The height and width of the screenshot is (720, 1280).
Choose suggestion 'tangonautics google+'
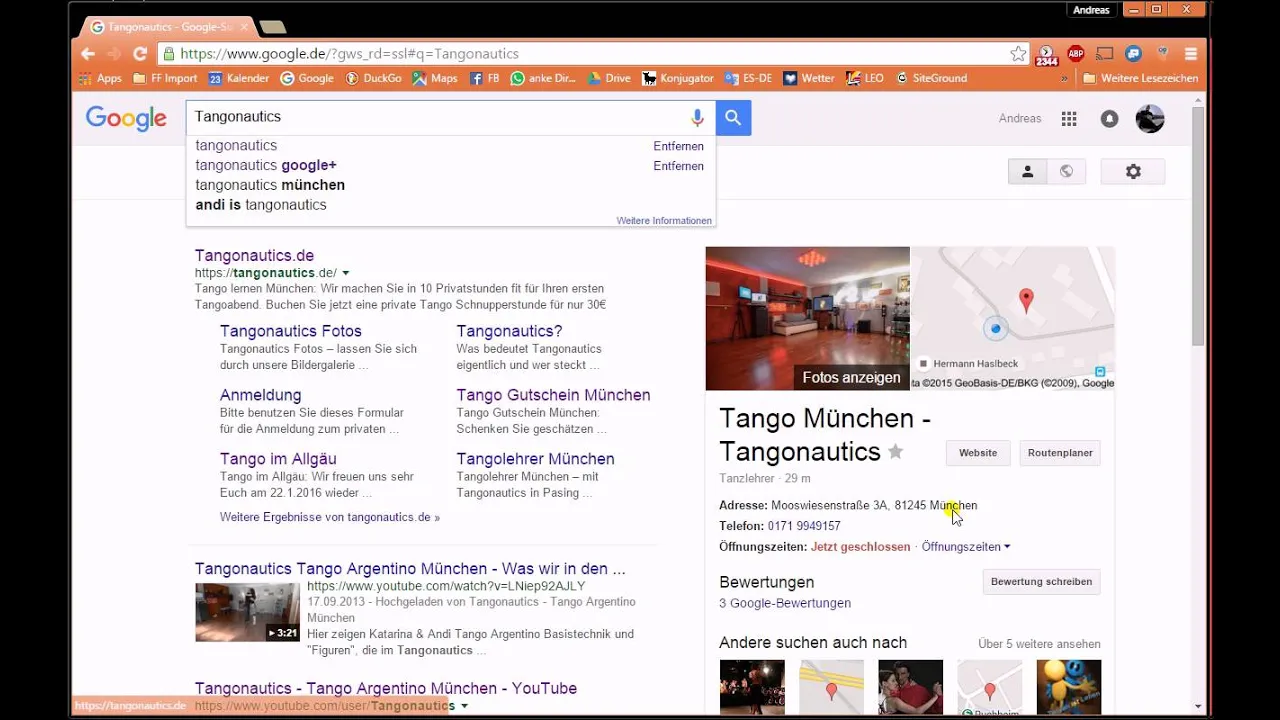pyautogui.click(x=266, y=165)
